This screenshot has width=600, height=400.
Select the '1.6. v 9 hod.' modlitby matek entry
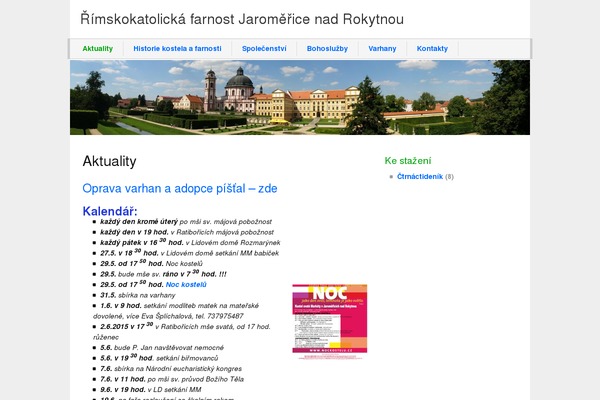176,311
